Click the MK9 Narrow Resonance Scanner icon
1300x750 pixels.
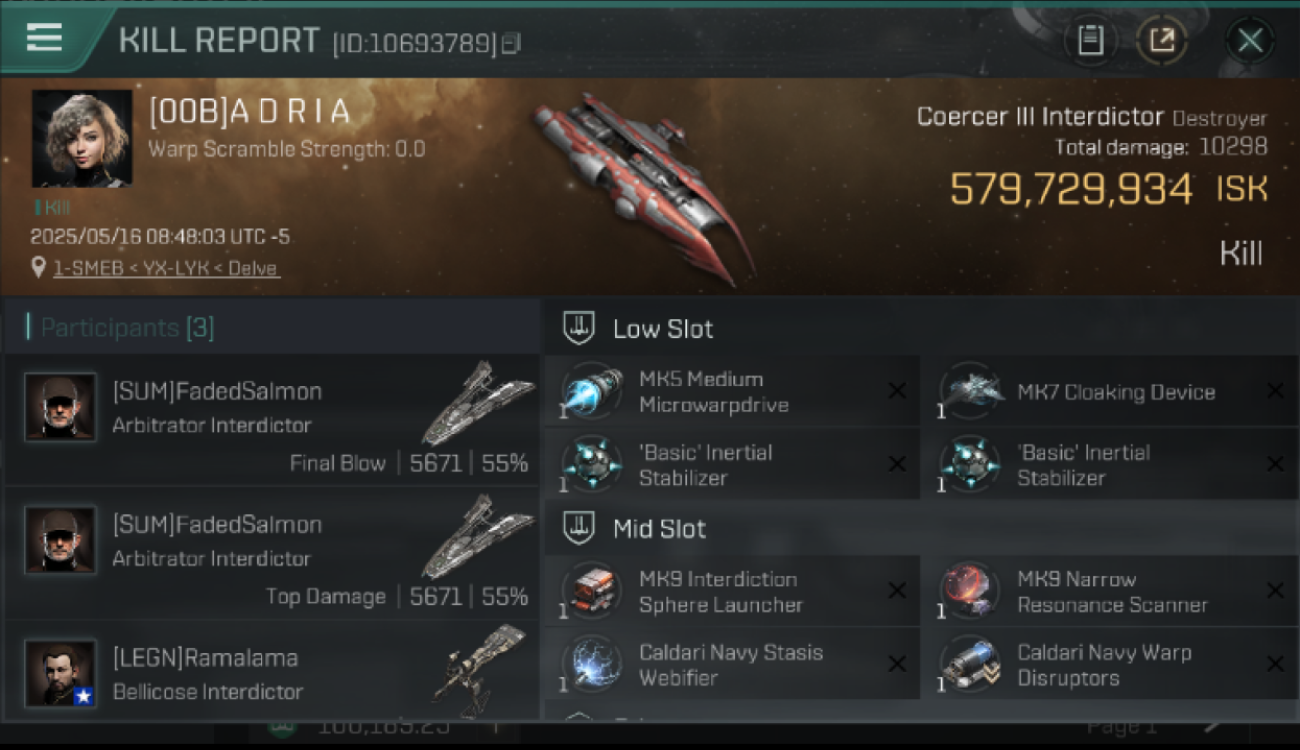click(x=970, y=591)
